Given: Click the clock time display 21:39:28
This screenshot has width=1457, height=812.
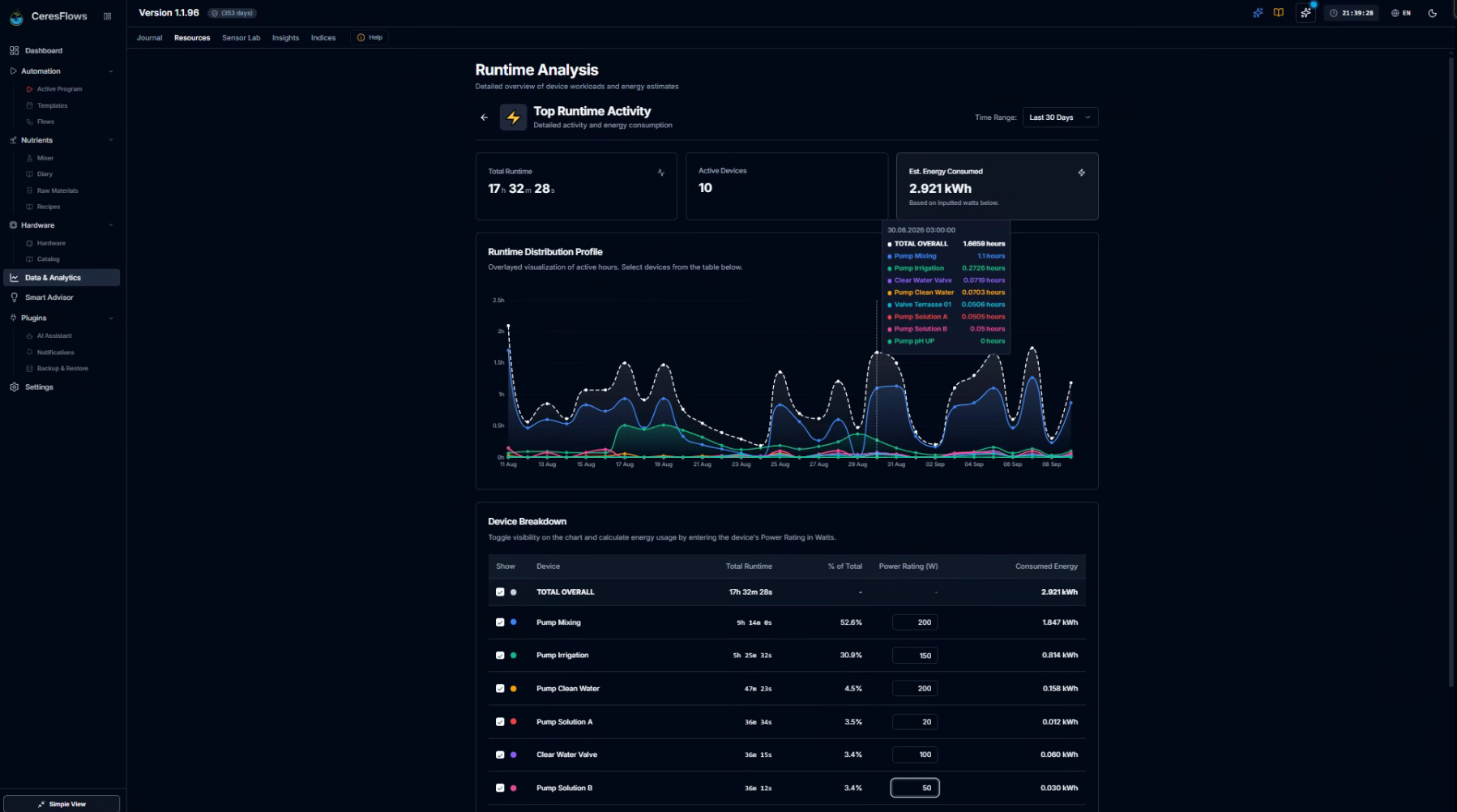Looking at the screenshot, I should click(x=1352, y=13).
